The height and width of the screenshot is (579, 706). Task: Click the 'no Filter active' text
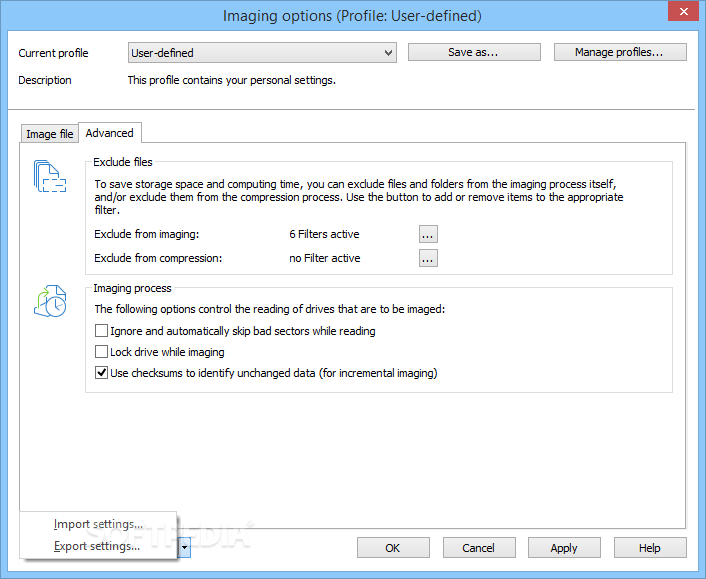[325, 258]
